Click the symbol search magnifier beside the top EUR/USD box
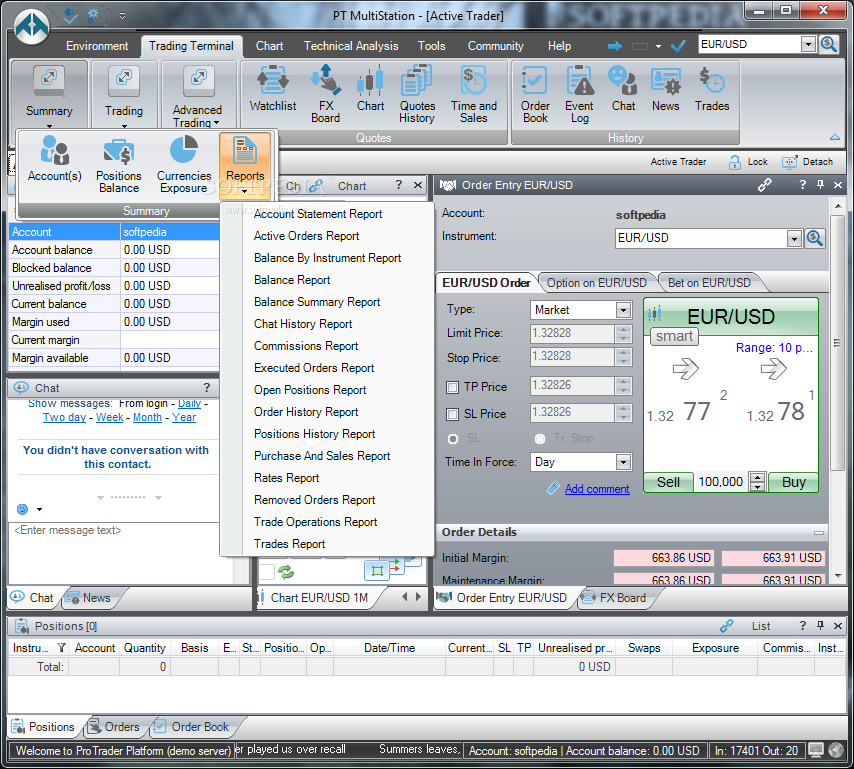The image size is (854, 769). pyautogui.click(x=828, y=45)
